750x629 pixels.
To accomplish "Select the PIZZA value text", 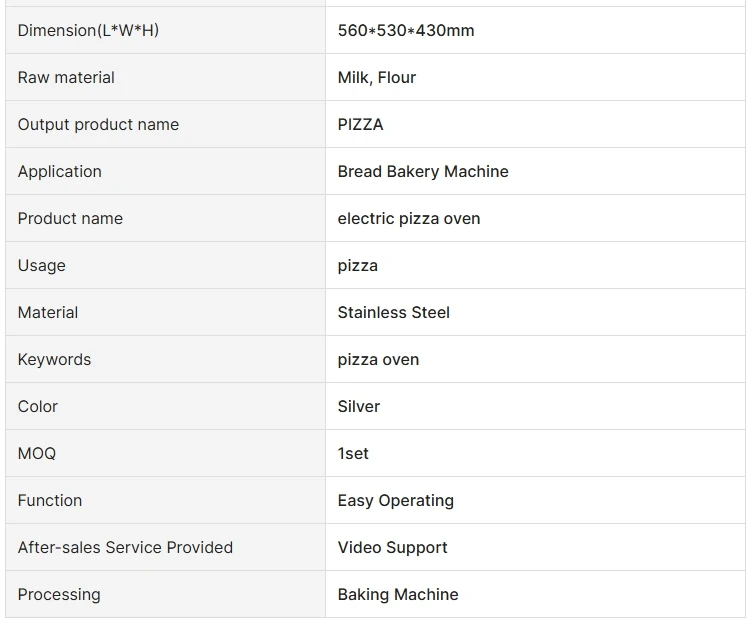I will point(360,124).
